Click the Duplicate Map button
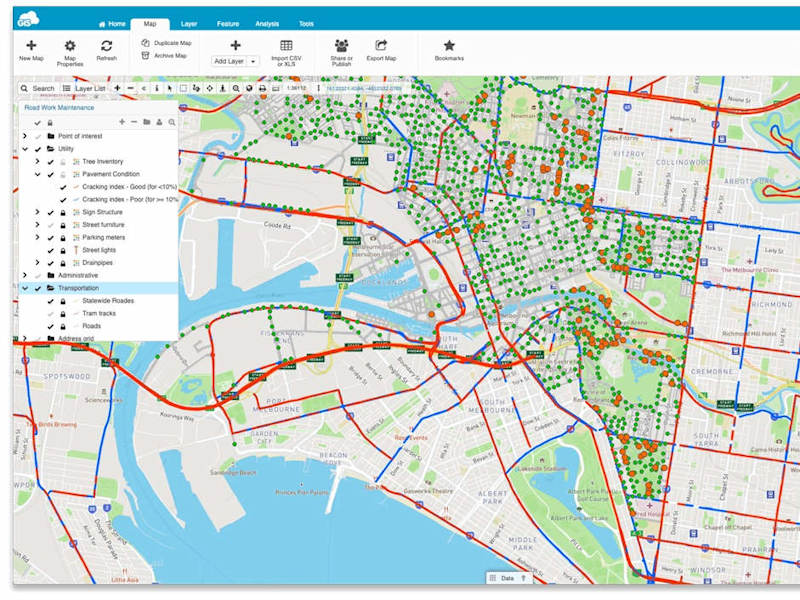This screenshot has width=800, height=600. [166, 43]
